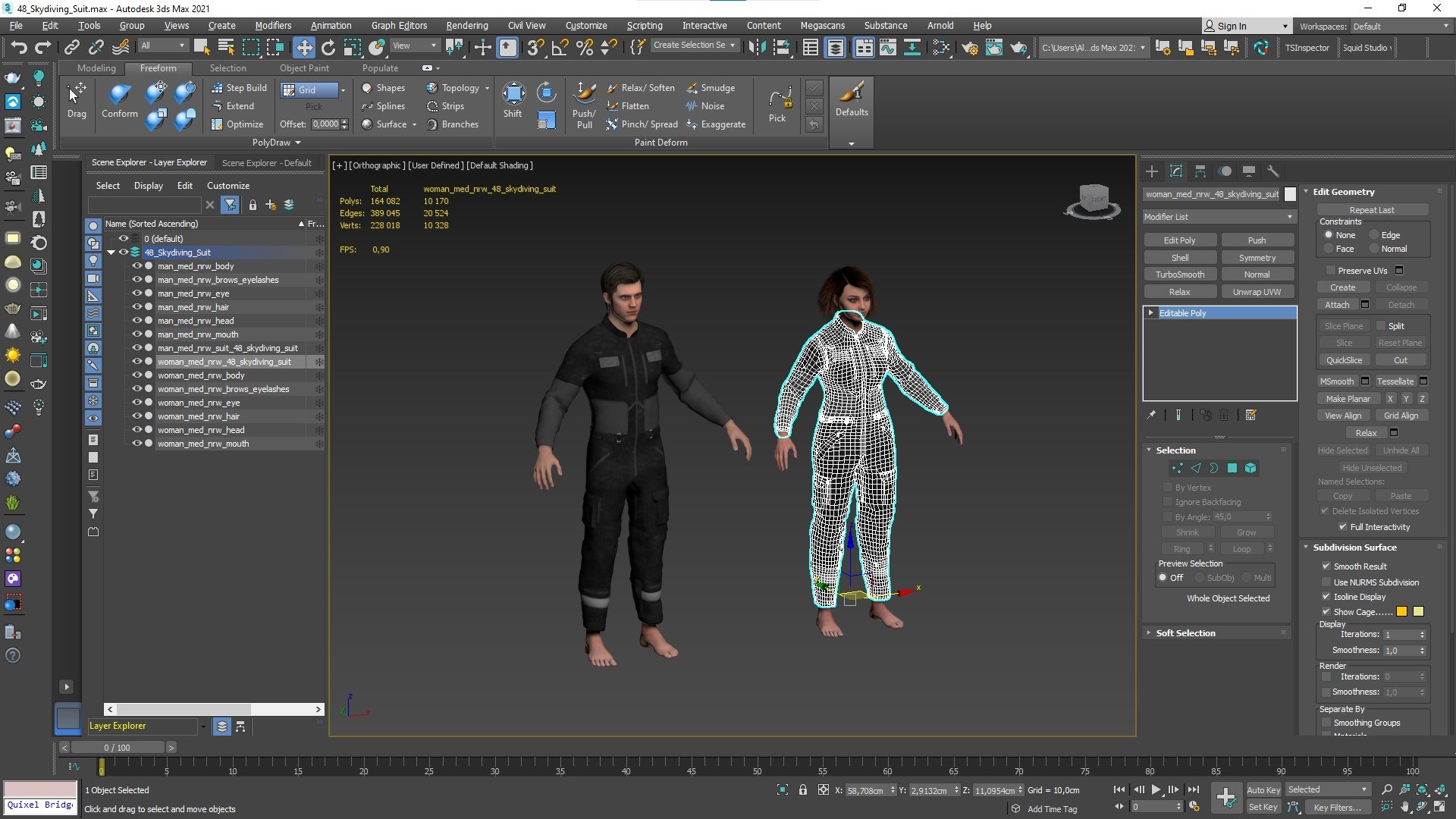Choose the Shift paint deform tool

pyautogui.click(x=513, y=101)
